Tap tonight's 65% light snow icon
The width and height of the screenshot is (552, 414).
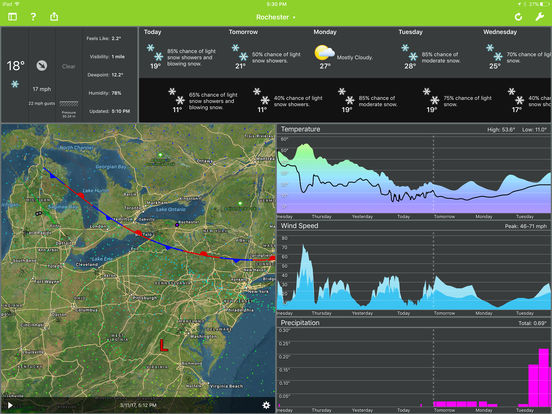tap(176, 96)
